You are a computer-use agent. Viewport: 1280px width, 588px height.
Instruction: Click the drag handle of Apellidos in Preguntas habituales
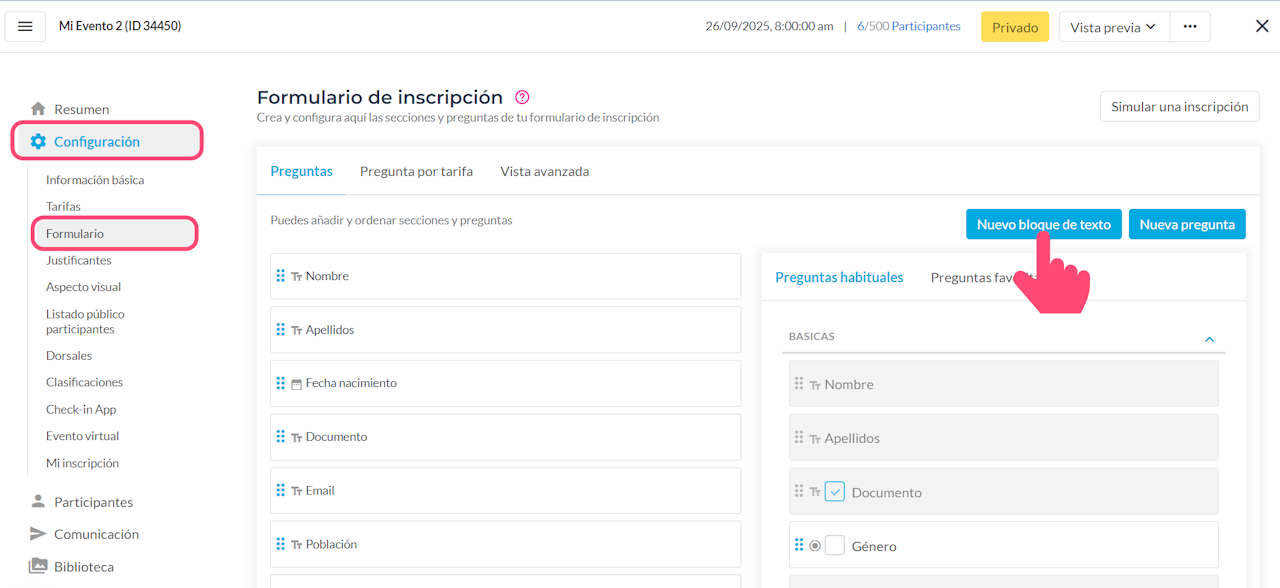799,437
